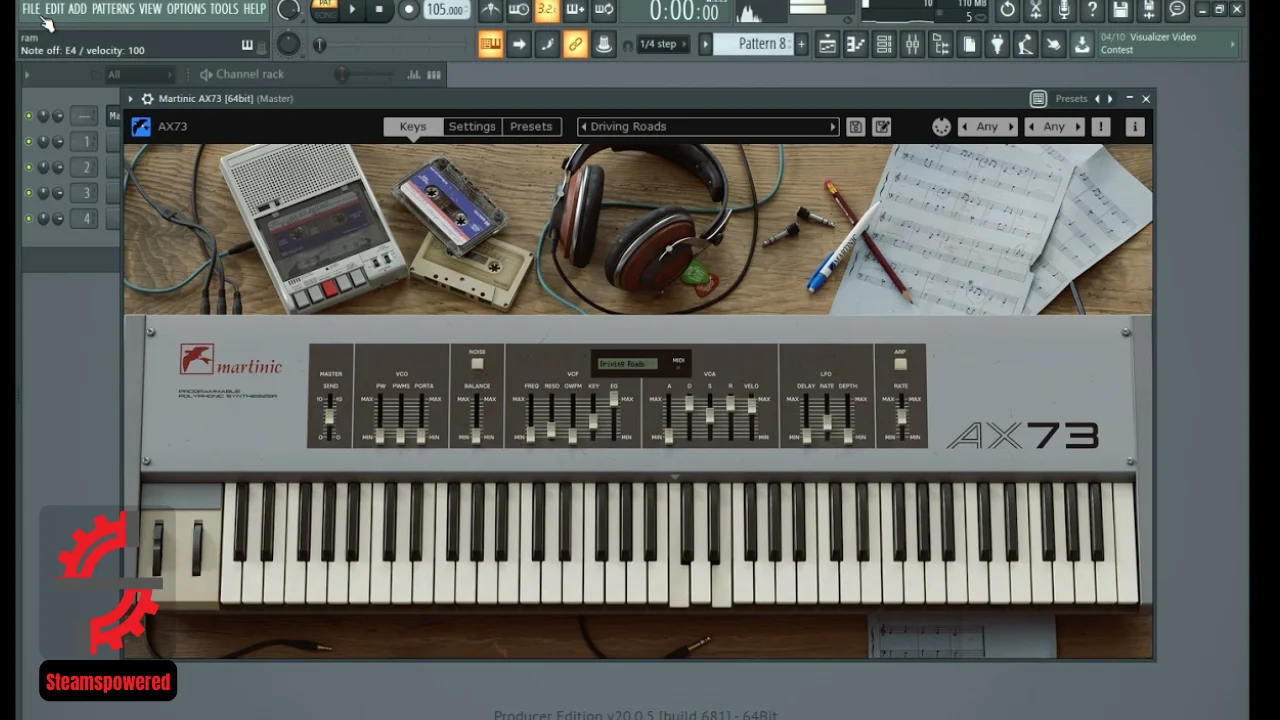
Task: Open the AX73 plugin options gear
Action: pos(147,99)
